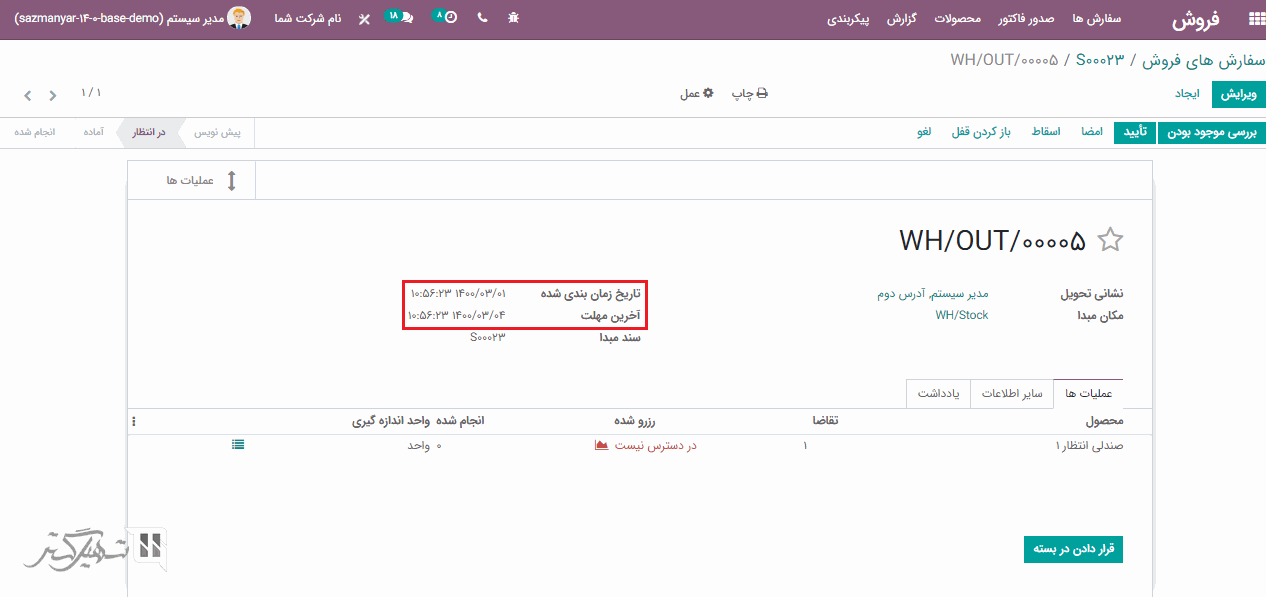
Task: Click the ویرایش (Edit) button
Action: click(1238, 94)
